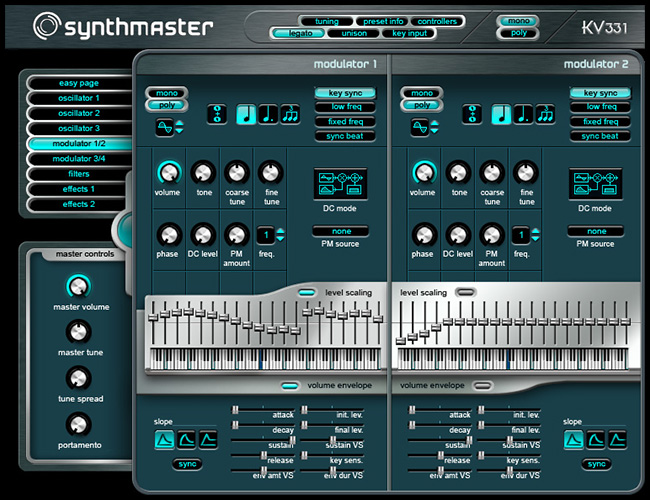Click sine waveform icon in modulator 2
The height and width of the screenshot is (500, 650).
tap(420, 127)
